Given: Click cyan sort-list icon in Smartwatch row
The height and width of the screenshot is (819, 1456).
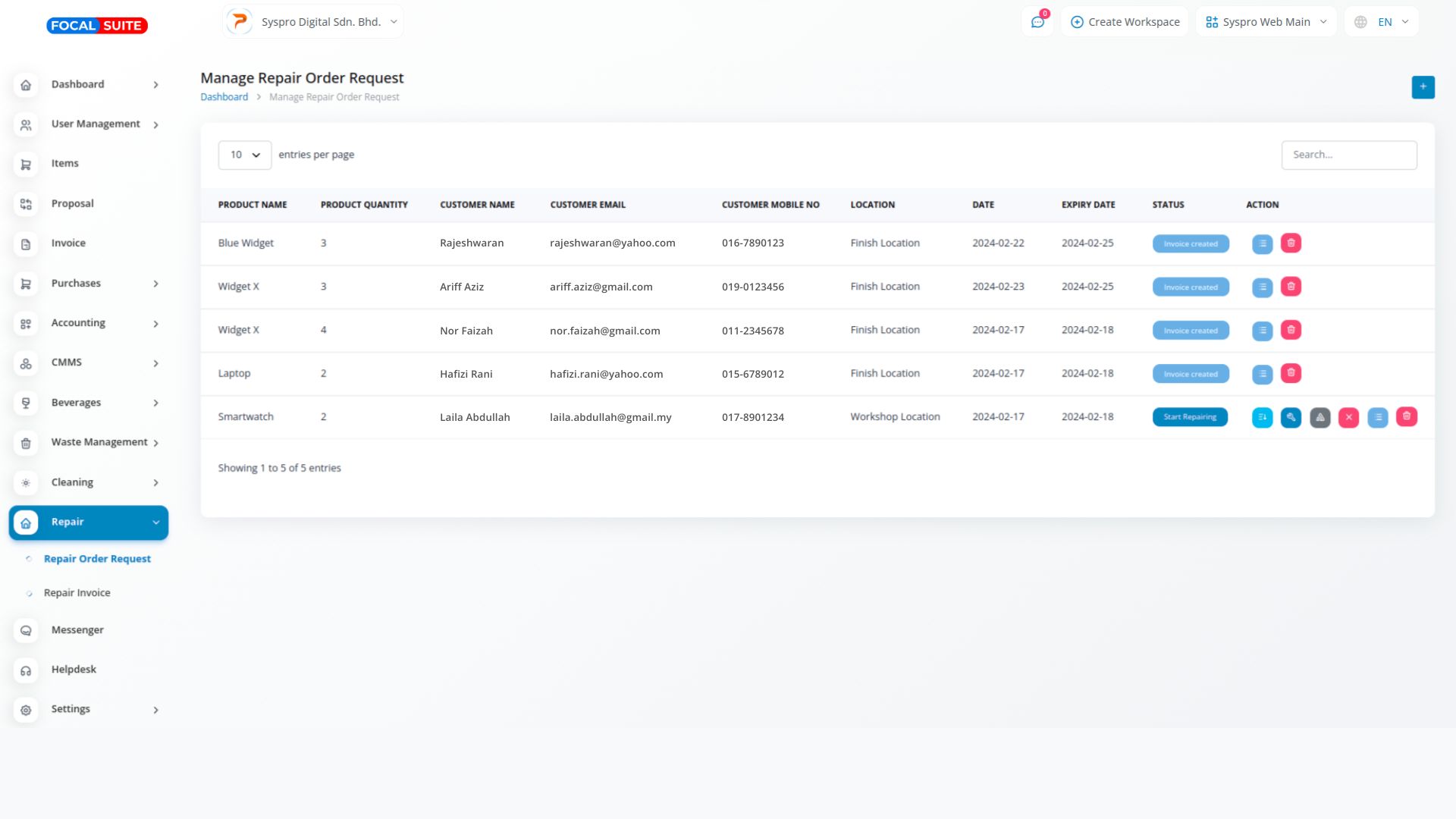Looking at the screenshot, I should point(1262,417).
